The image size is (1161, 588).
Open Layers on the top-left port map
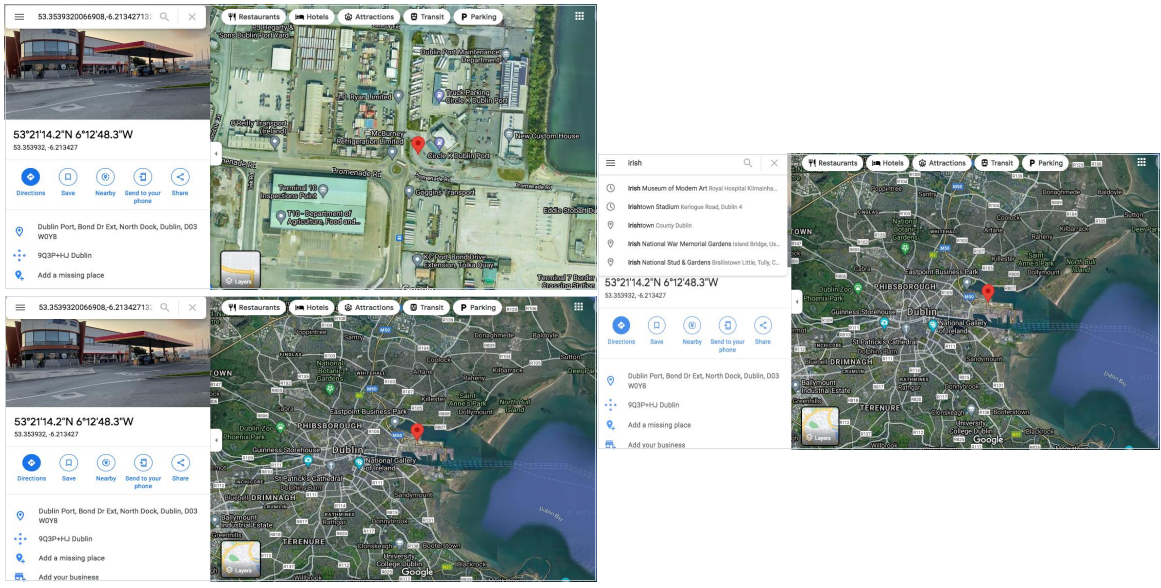pyautogui.click(x=241, y=270)
